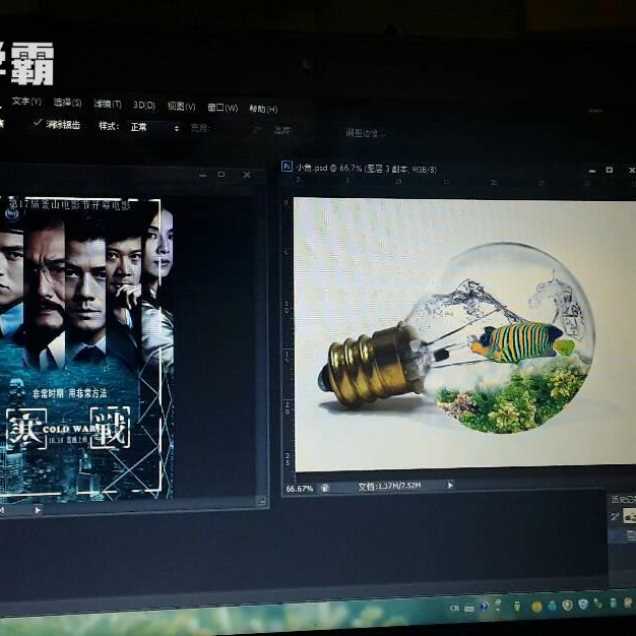This screenshot has height=636, width=636.
Task: Click the zoom percentage field 66.67%
Action: pyautogui.click(x=299, y=489)
